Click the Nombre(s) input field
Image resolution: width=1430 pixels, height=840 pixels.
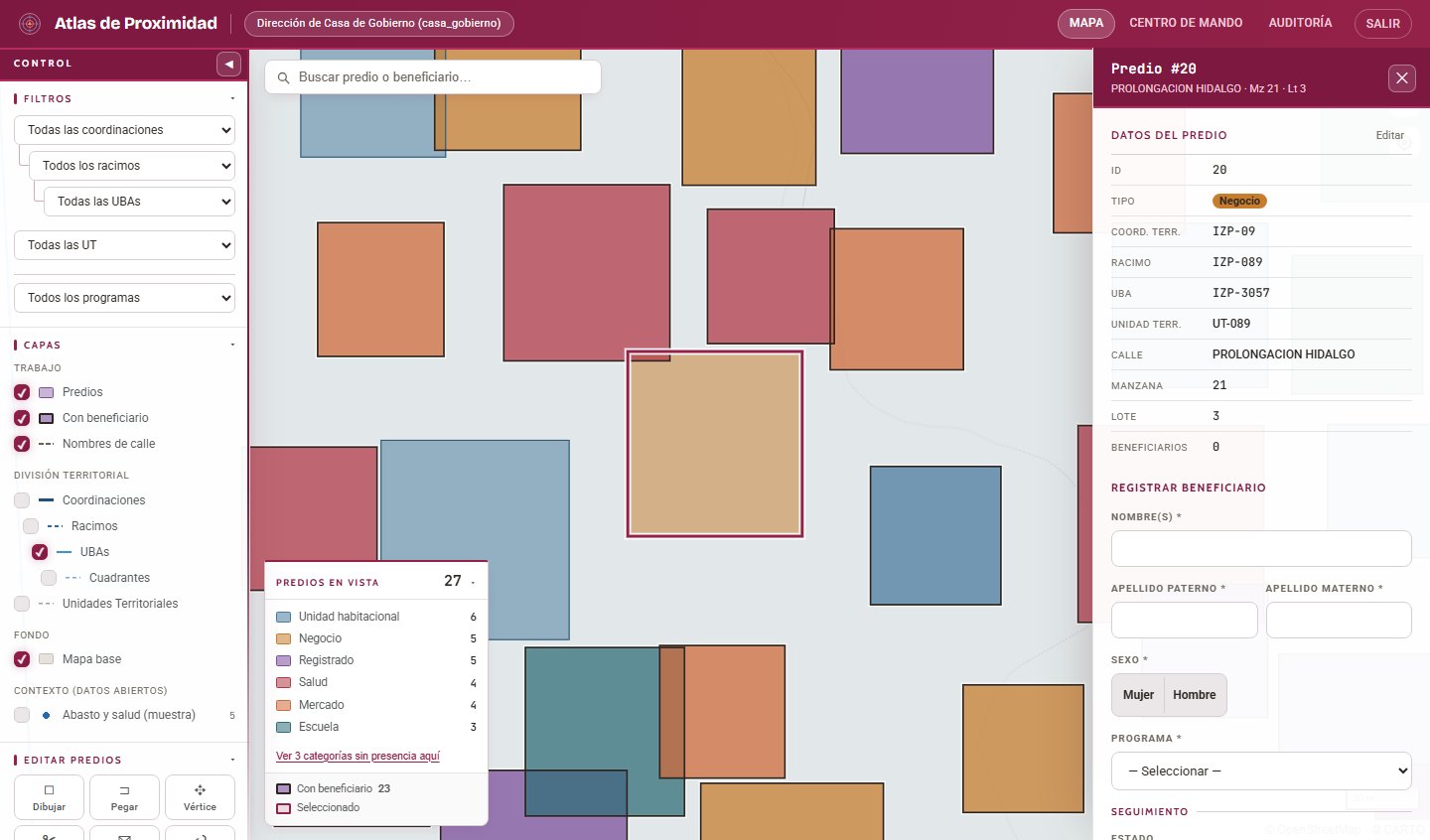tap(1261, 549)
